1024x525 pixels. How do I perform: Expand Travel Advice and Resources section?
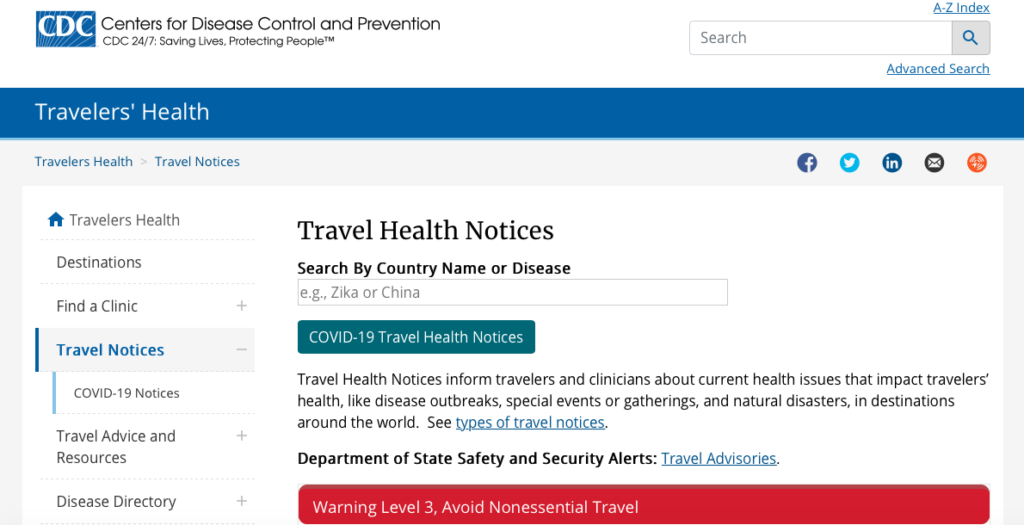pos(242,436)
